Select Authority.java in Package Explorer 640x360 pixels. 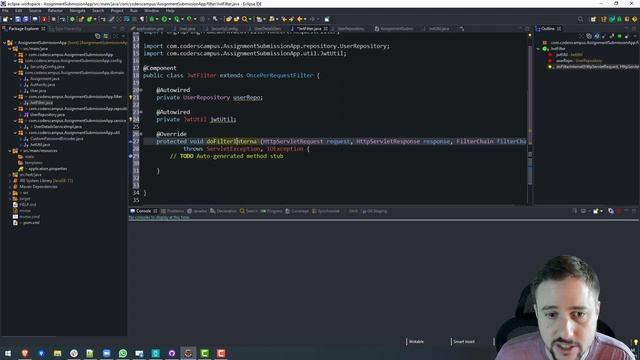click(42, 84)
